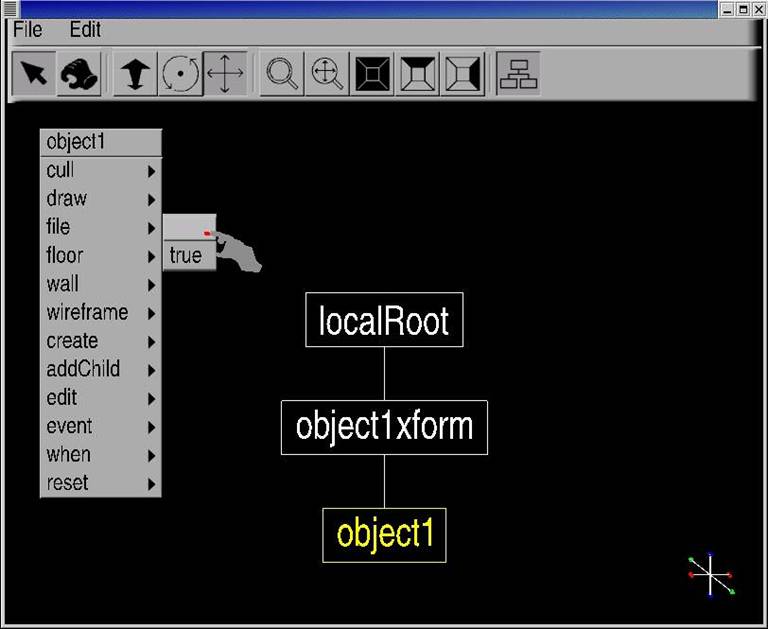768x629 pixels.
Task: Expand the wireframe submenu arrow
Action: click(x=152, y=314)
